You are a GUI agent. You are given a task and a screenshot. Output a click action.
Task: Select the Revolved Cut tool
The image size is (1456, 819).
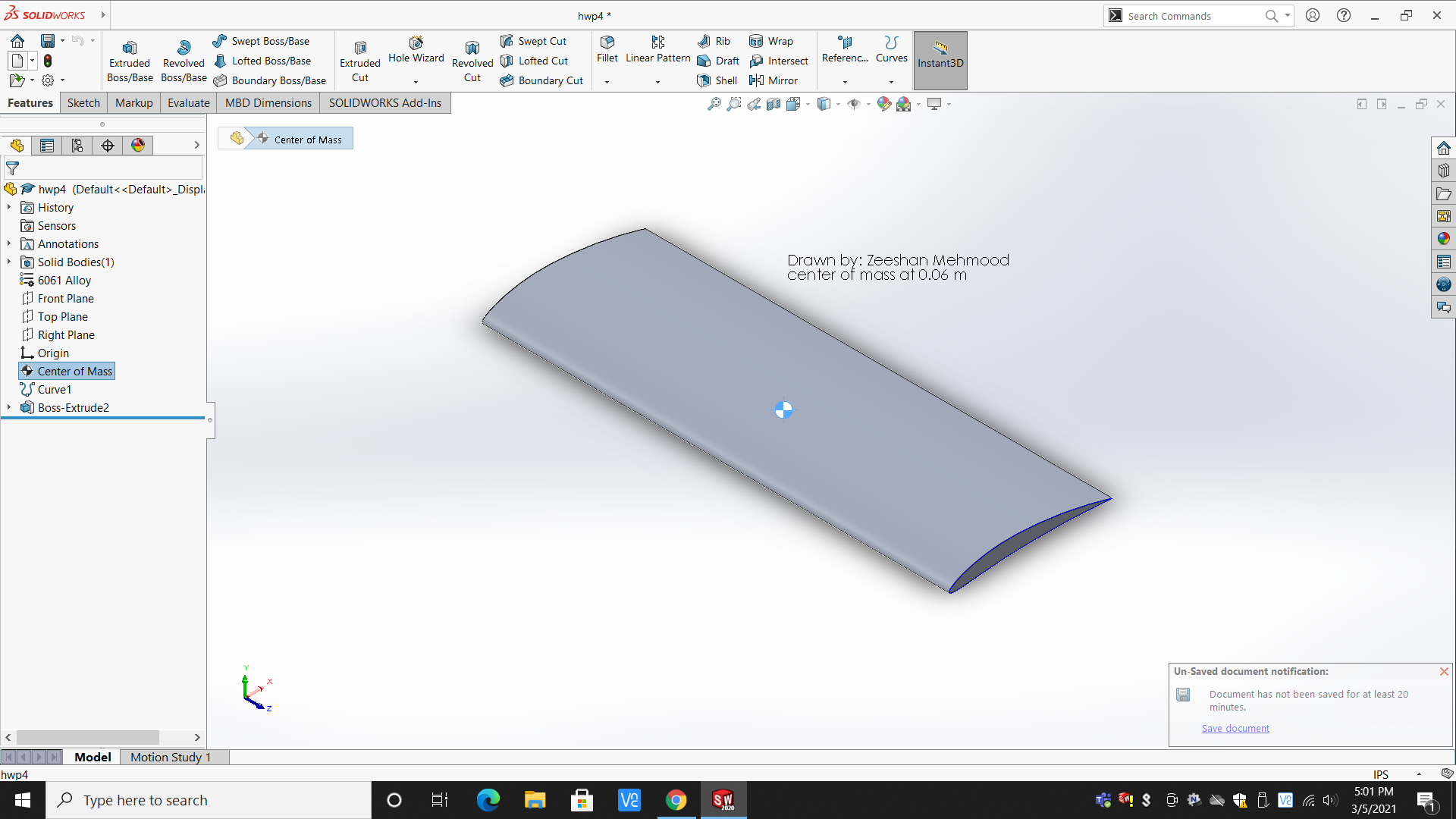pos(472,61)
